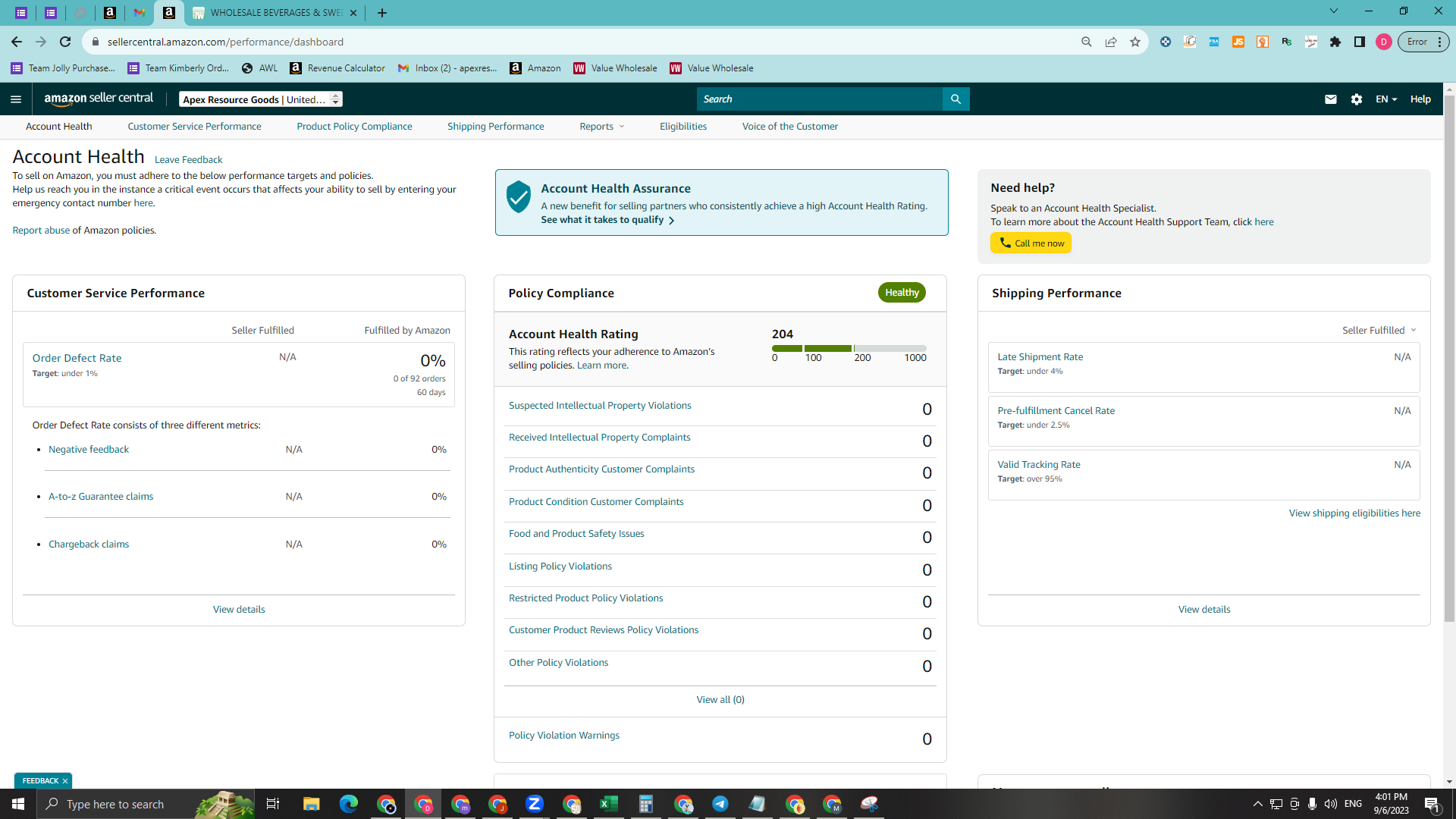Open the settings gear icon
The width and height of the screenshot is (1456, 819).
tap(1357, 99)
